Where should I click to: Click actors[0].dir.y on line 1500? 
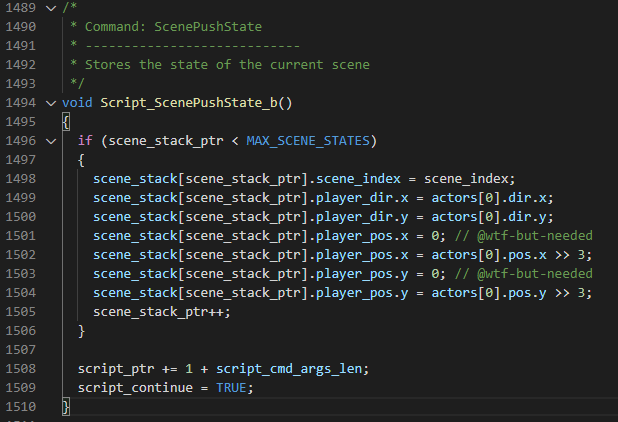pyautogui.click(x=489, y=217)
